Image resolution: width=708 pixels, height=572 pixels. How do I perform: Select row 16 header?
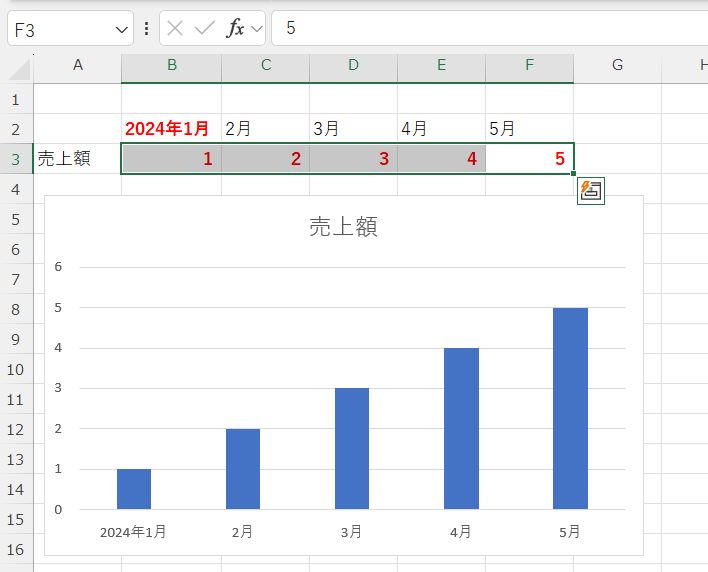tap(16, 549)
